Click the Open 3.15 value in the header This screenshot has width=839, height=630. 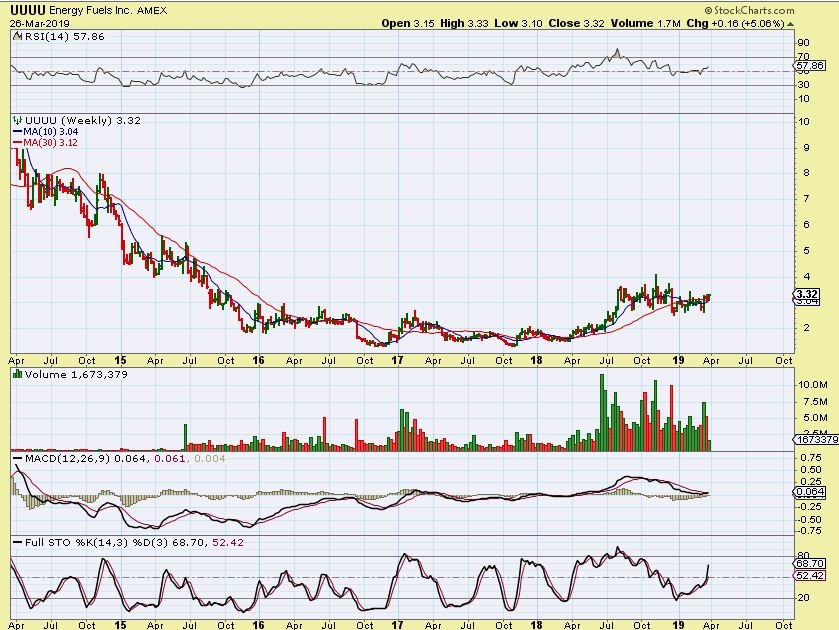(408, 24)
